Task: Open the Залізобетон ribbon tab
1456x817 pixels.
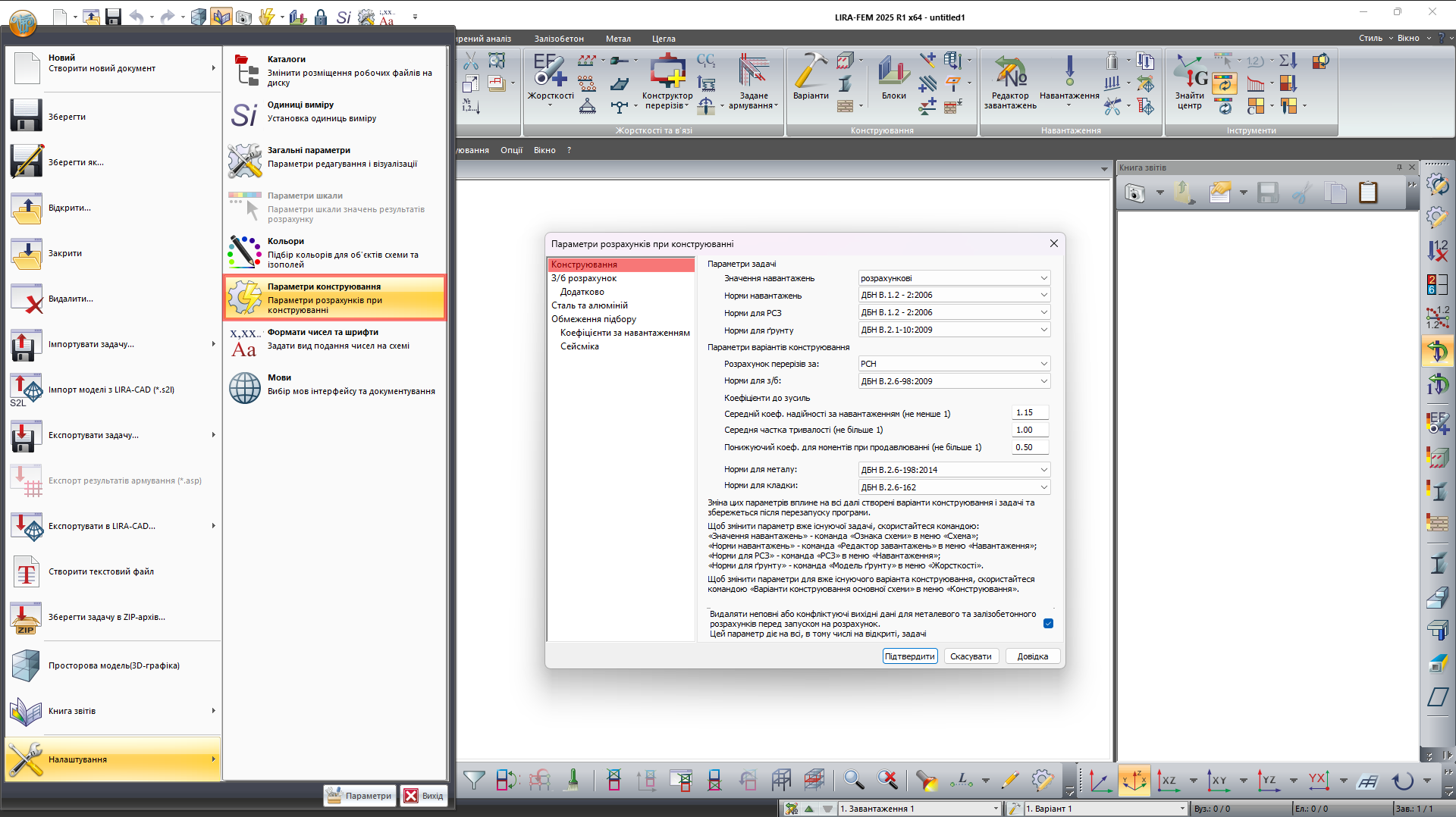Action: tap(558, 39)
